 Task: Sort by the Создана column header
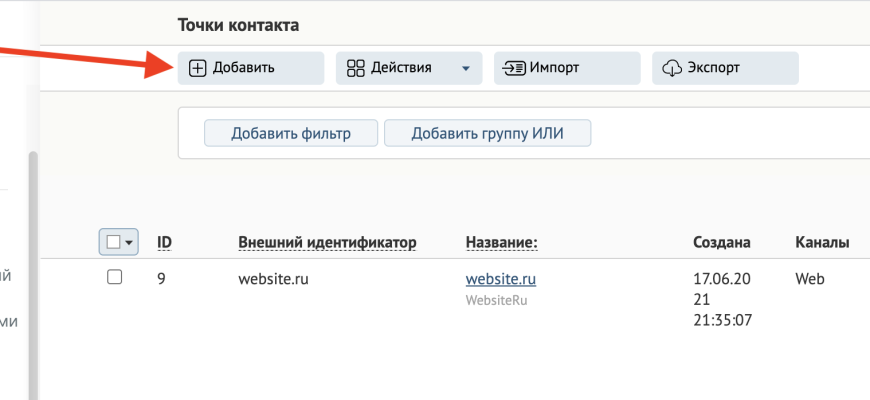tap(721, 242)
